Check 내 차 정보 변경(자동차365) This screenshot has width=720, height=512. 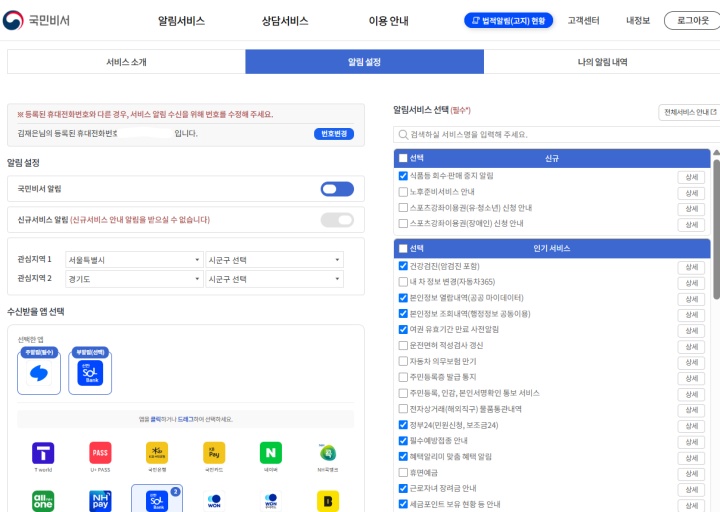(x=403, y=281)
